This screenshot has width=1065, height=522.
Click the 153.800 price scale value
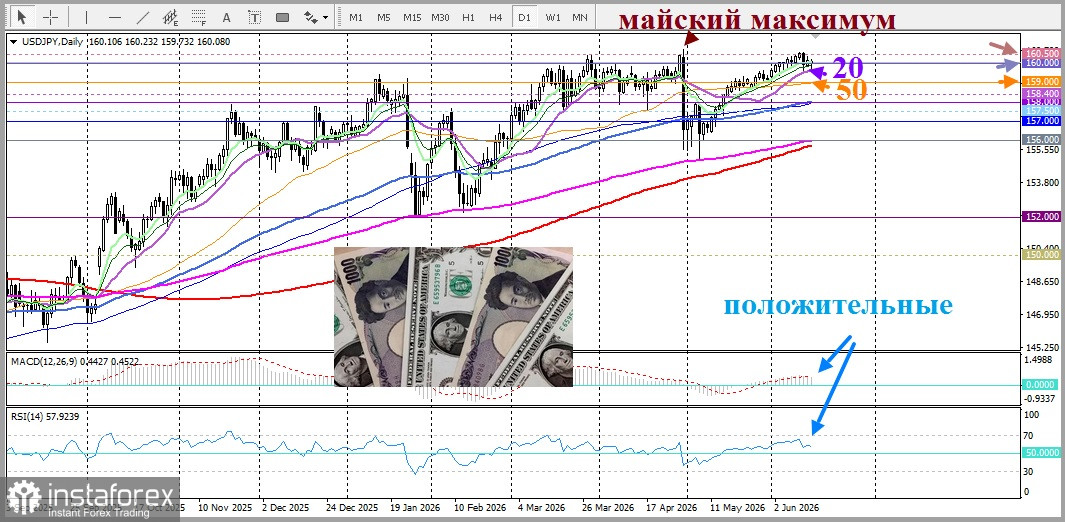click(x=1042, y=183)
